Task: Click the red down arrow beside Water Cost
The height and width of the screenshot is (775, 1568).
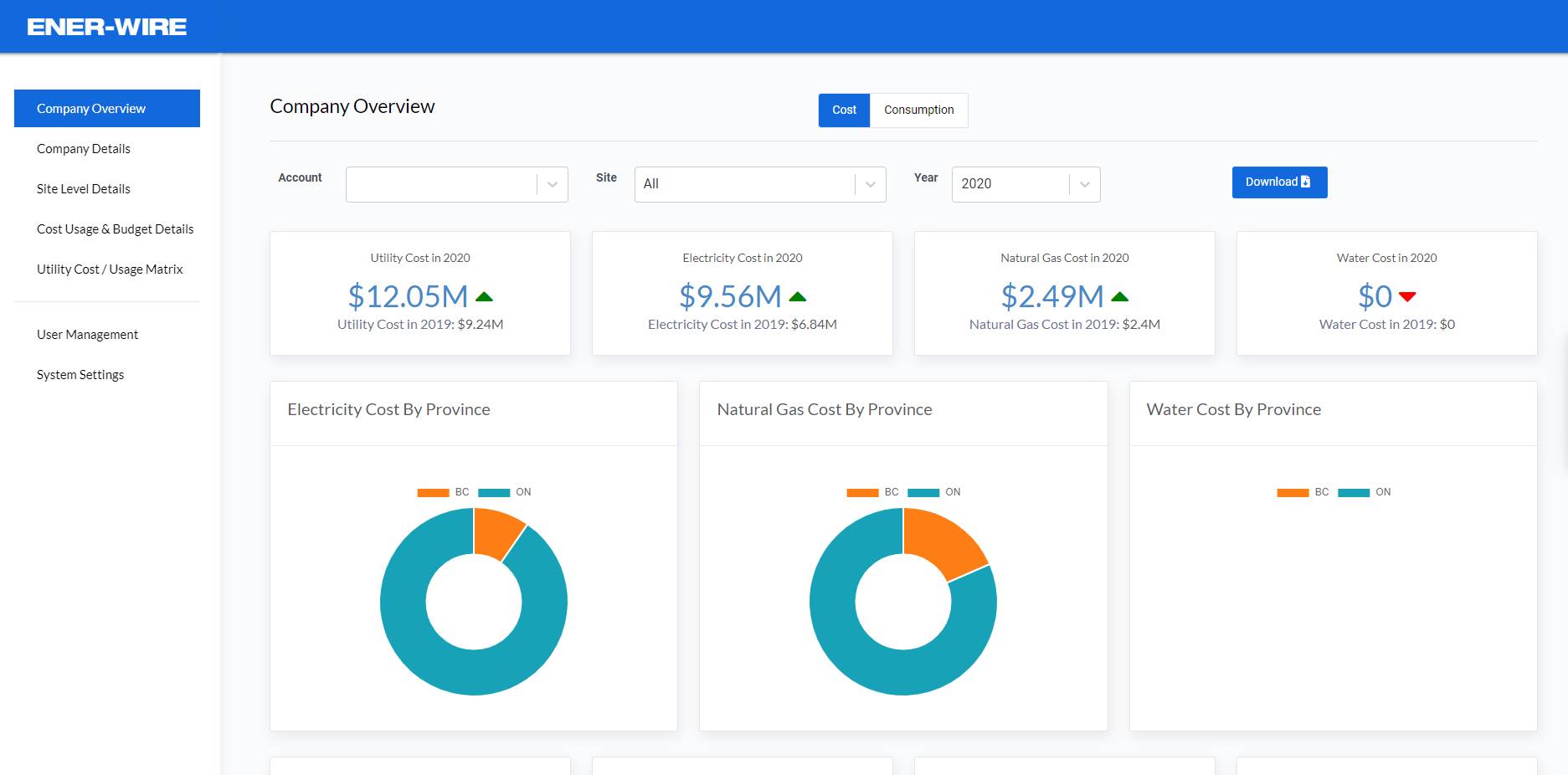Action: click(x=1407, y=296)
